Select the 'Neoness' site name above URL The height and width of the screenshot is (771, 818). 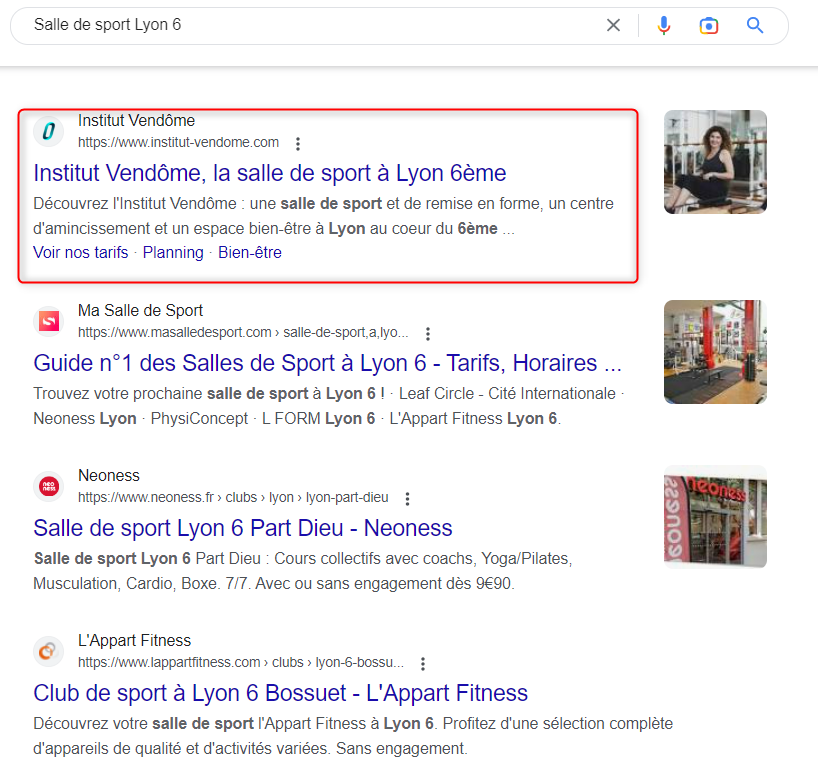109,476
